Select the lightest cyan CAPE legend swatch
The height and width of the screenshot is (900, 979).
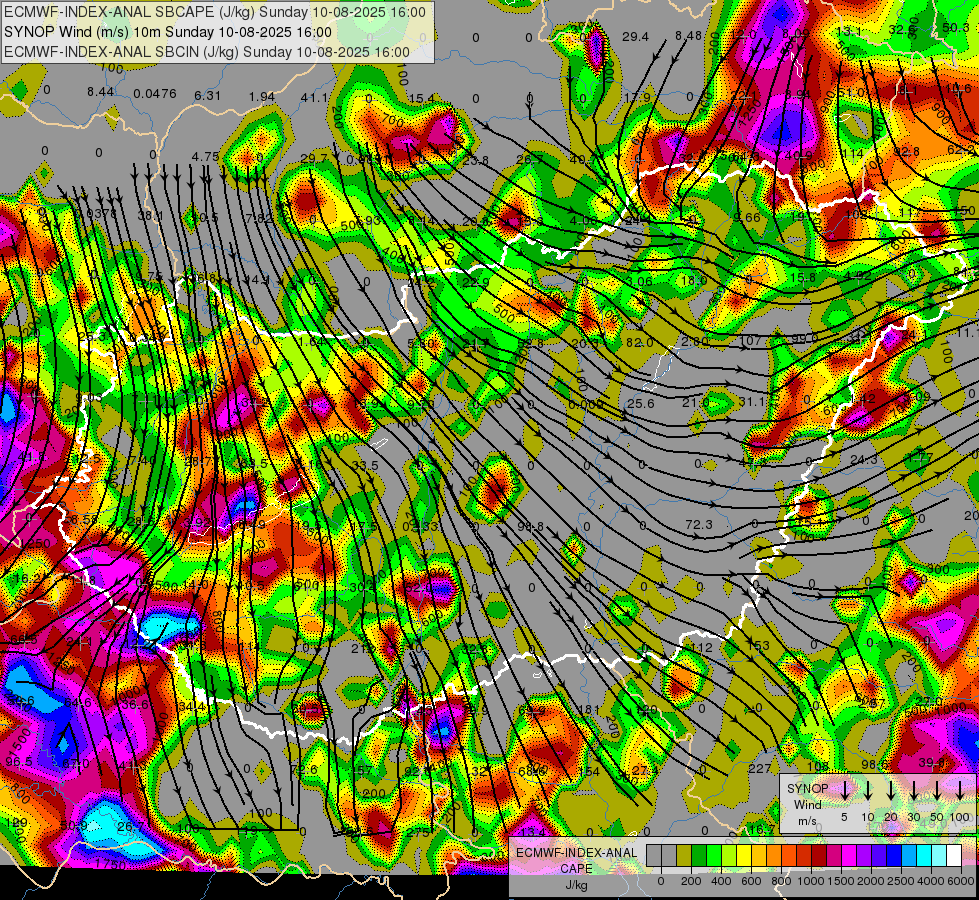939,855
